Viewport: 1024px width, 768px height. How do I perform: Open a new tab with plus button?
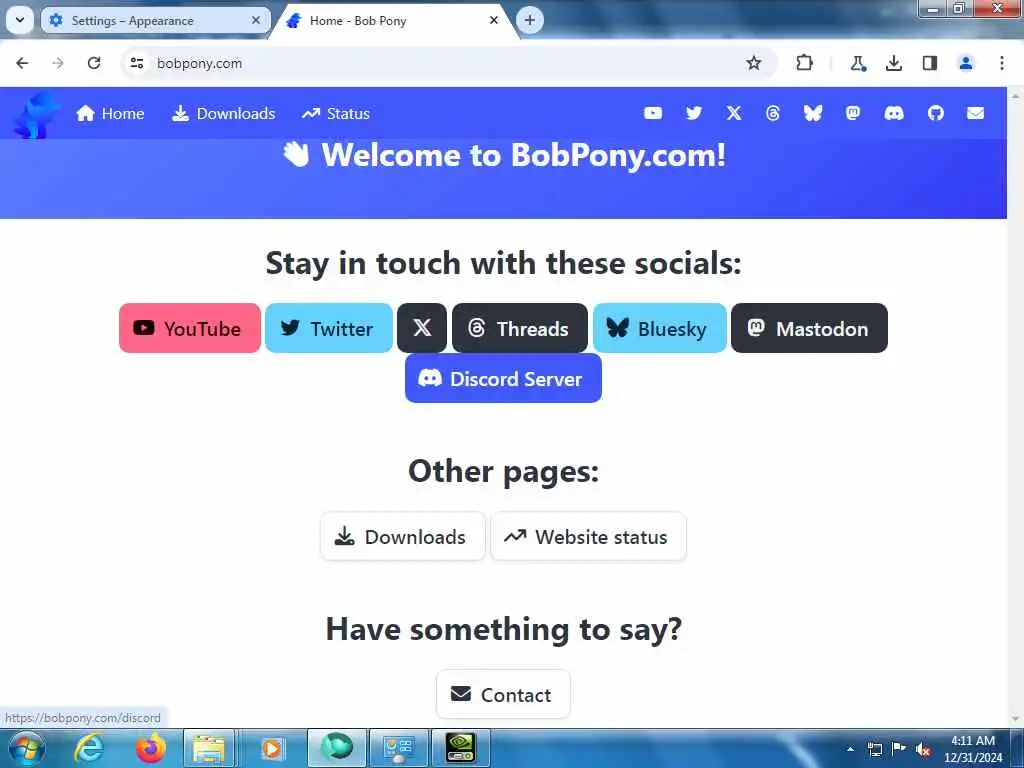(x=530, y=20)
